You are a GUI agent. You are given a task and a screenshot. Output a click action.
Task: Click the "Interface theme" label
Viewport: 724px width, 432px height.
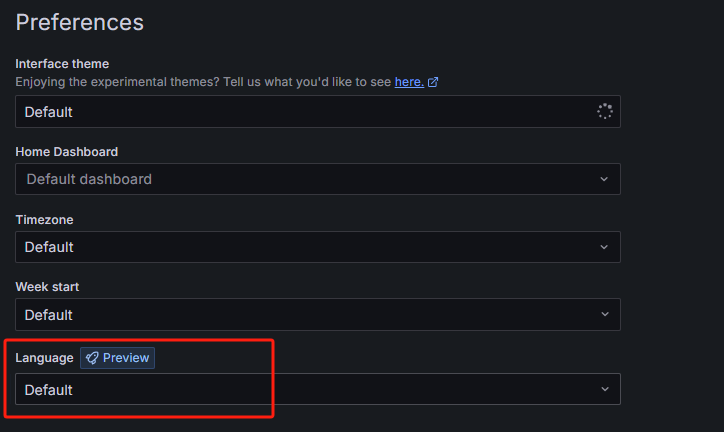click(62, 64)
